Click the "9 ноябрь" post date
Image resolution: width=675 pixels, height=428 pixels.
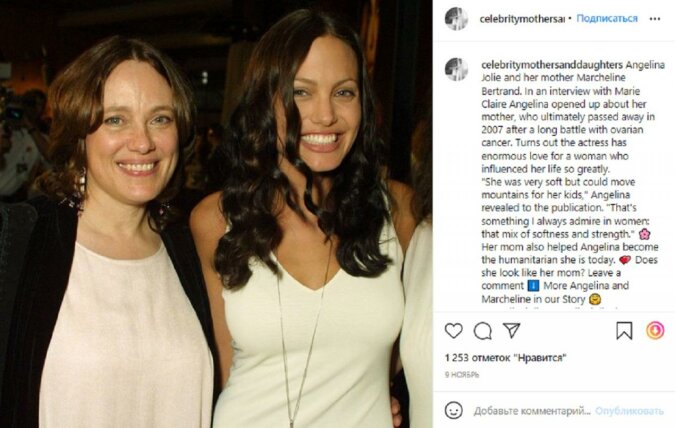tap(462, 373)
